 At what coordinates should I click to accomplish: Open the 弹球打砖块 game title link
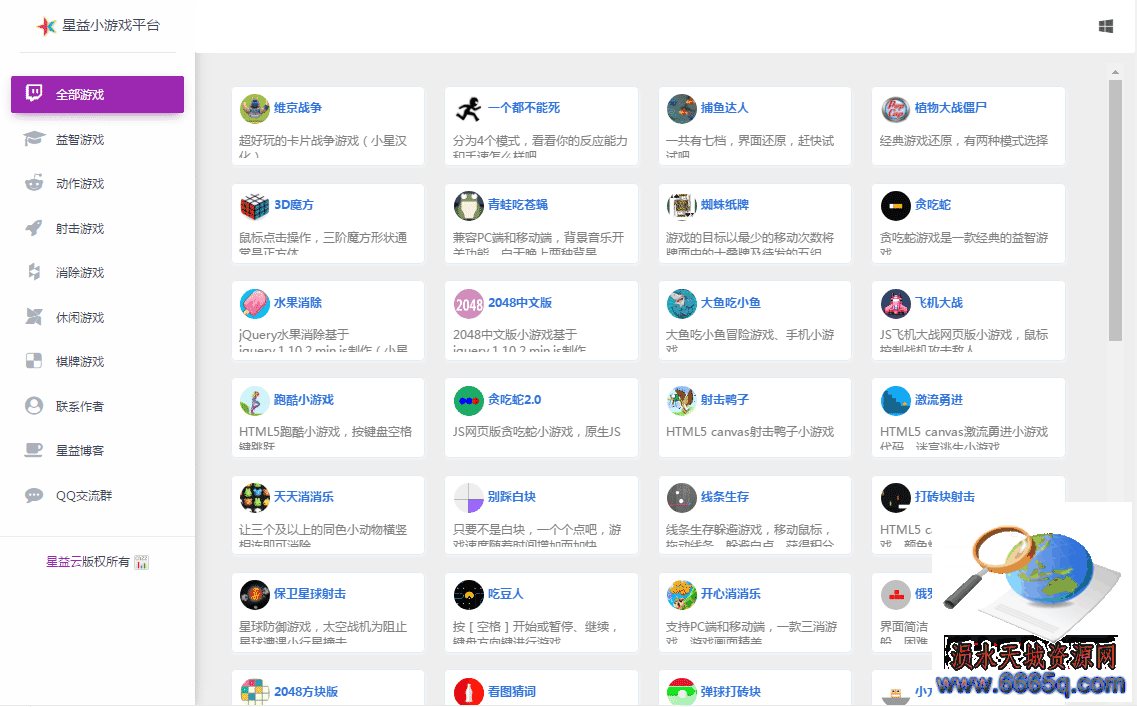[x=730, y=691]
